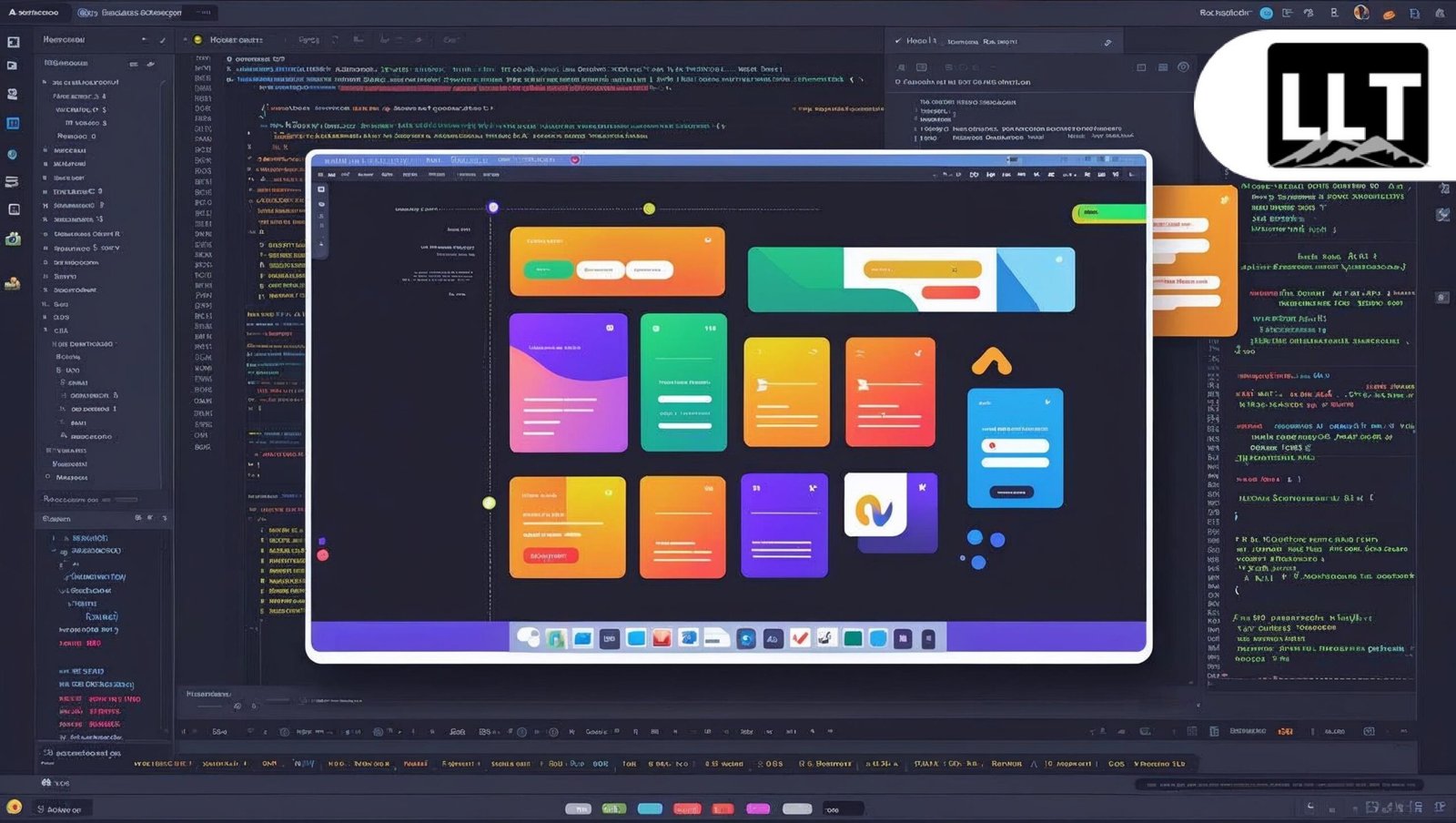Click the green marker dot on the vertical line
Screen dimensions: 1456x823
pos(489,503)
